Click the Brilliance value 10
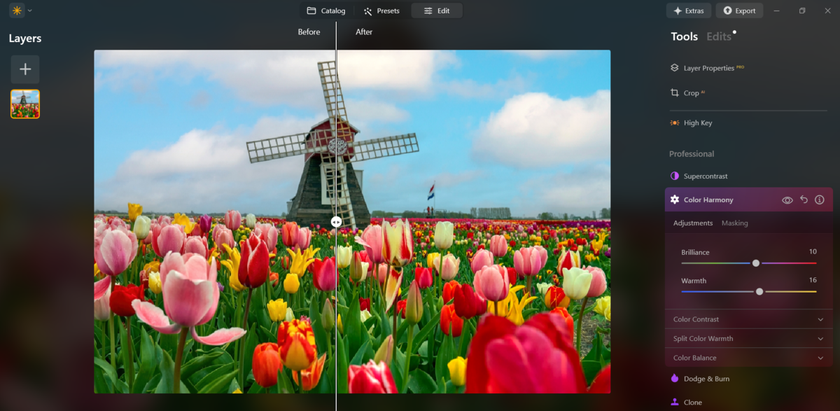 click(x=813, y=252)
